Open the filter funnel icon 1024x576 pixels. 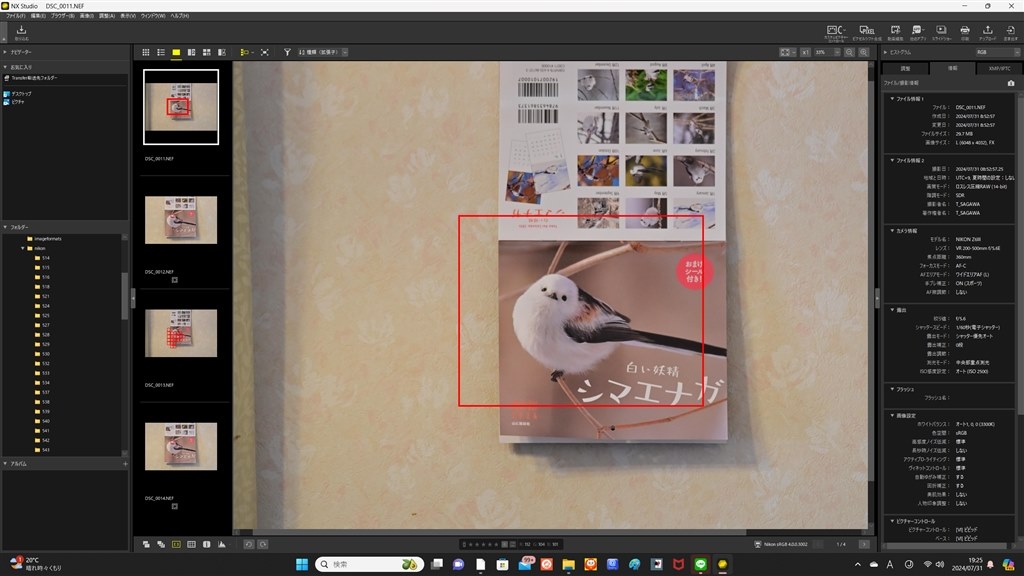point(287,52)
